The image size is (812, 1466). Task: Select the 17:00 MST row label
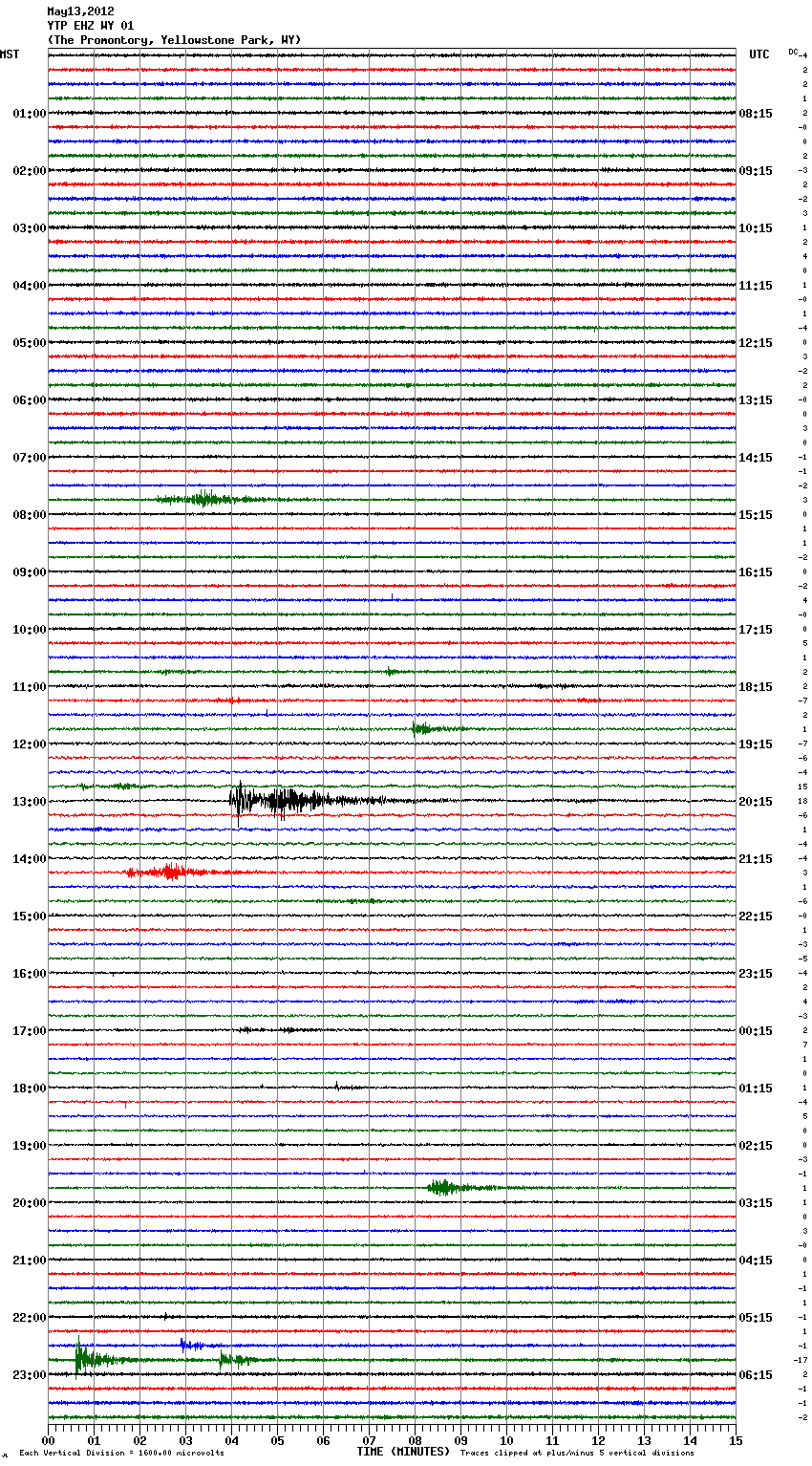coord(30,1031)
